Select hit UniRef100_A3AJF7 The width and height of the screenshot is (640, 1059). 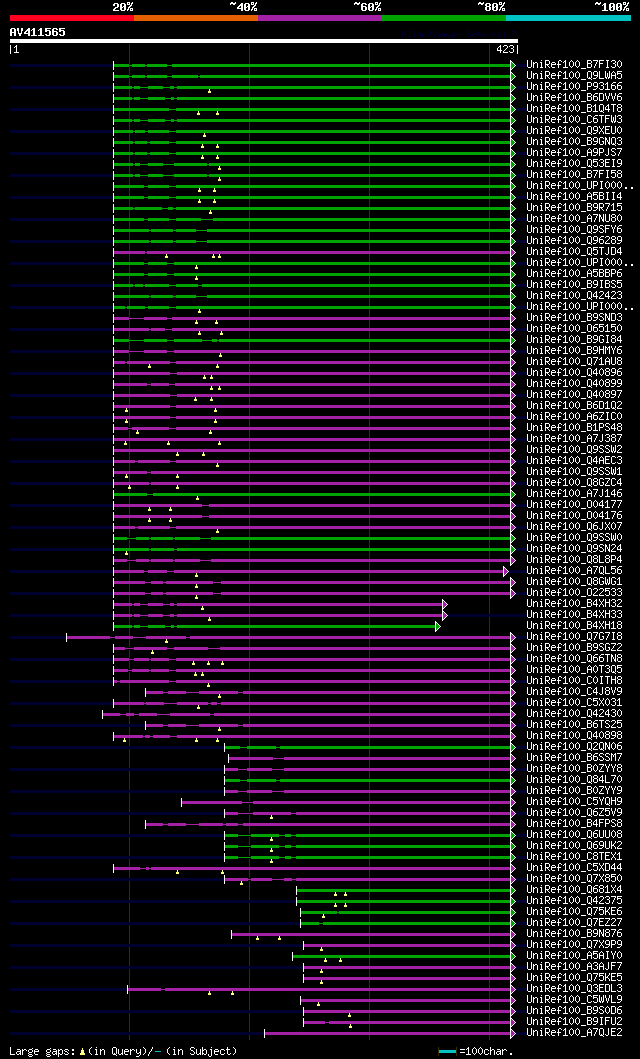click(575, 967)
